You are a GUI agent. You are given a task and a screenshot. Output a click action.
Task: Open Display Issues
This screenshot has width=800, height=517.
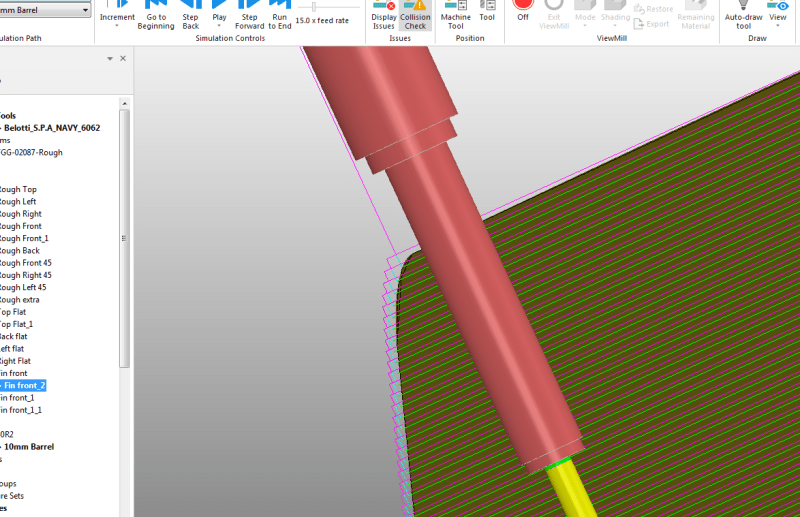[384, 15]
